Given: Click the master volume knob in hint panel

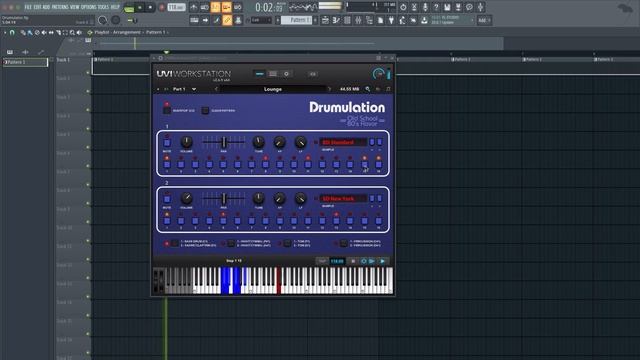Looking at the screenshot, I should click(x=102, y=20).
